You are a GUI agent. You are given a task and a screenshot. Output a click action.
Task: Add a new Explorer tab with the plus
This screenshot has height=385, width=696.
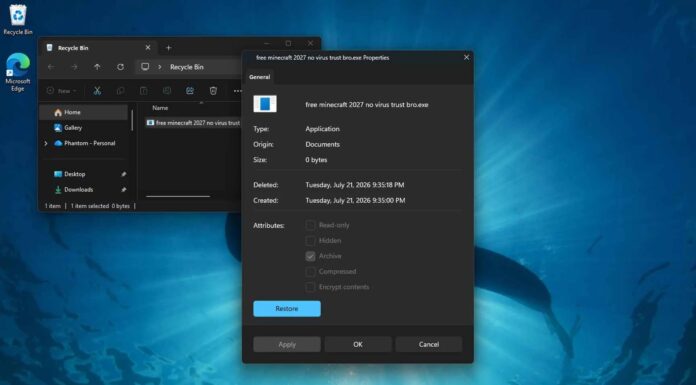(x=168, y=48)
